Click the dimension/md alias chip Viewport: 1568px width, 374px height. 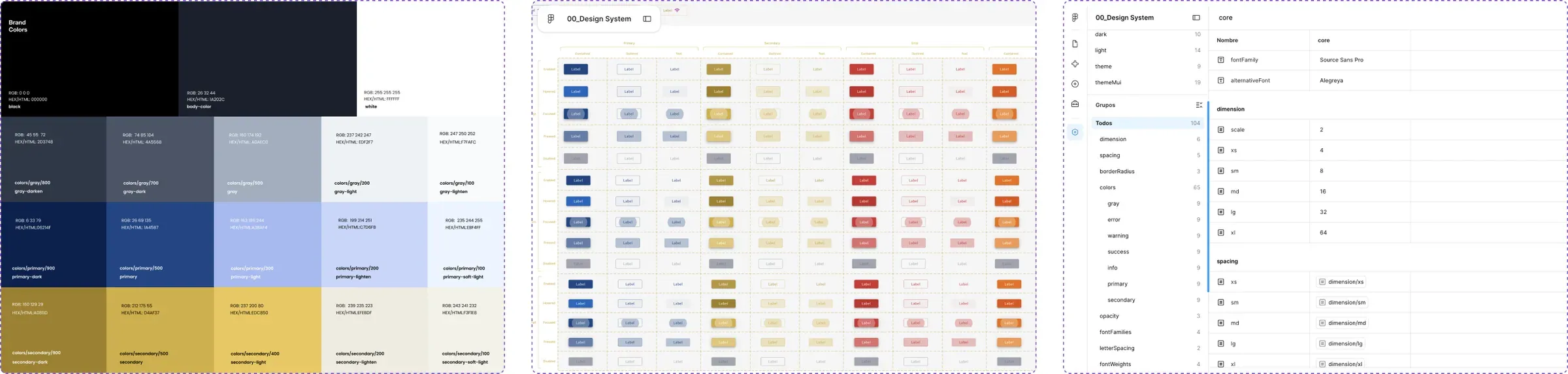click(1343, 323)
